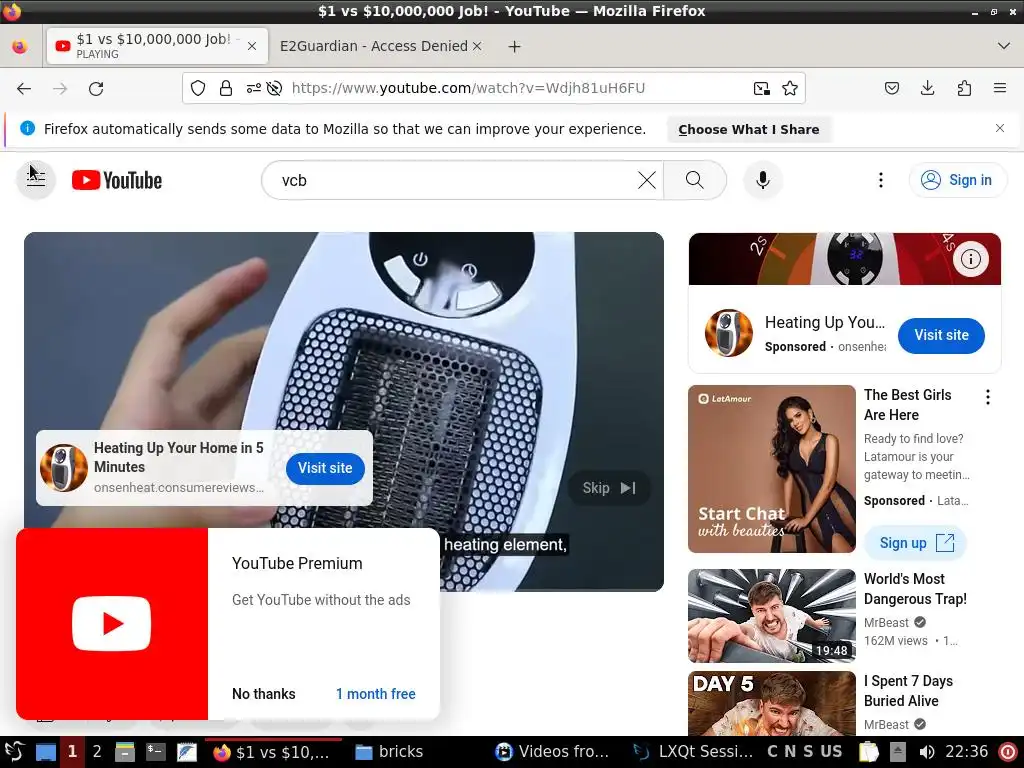1024x768 pixels.
Task: Switch to the $1 vs $10,000,000 Job tab
Action: click(157, 46)
